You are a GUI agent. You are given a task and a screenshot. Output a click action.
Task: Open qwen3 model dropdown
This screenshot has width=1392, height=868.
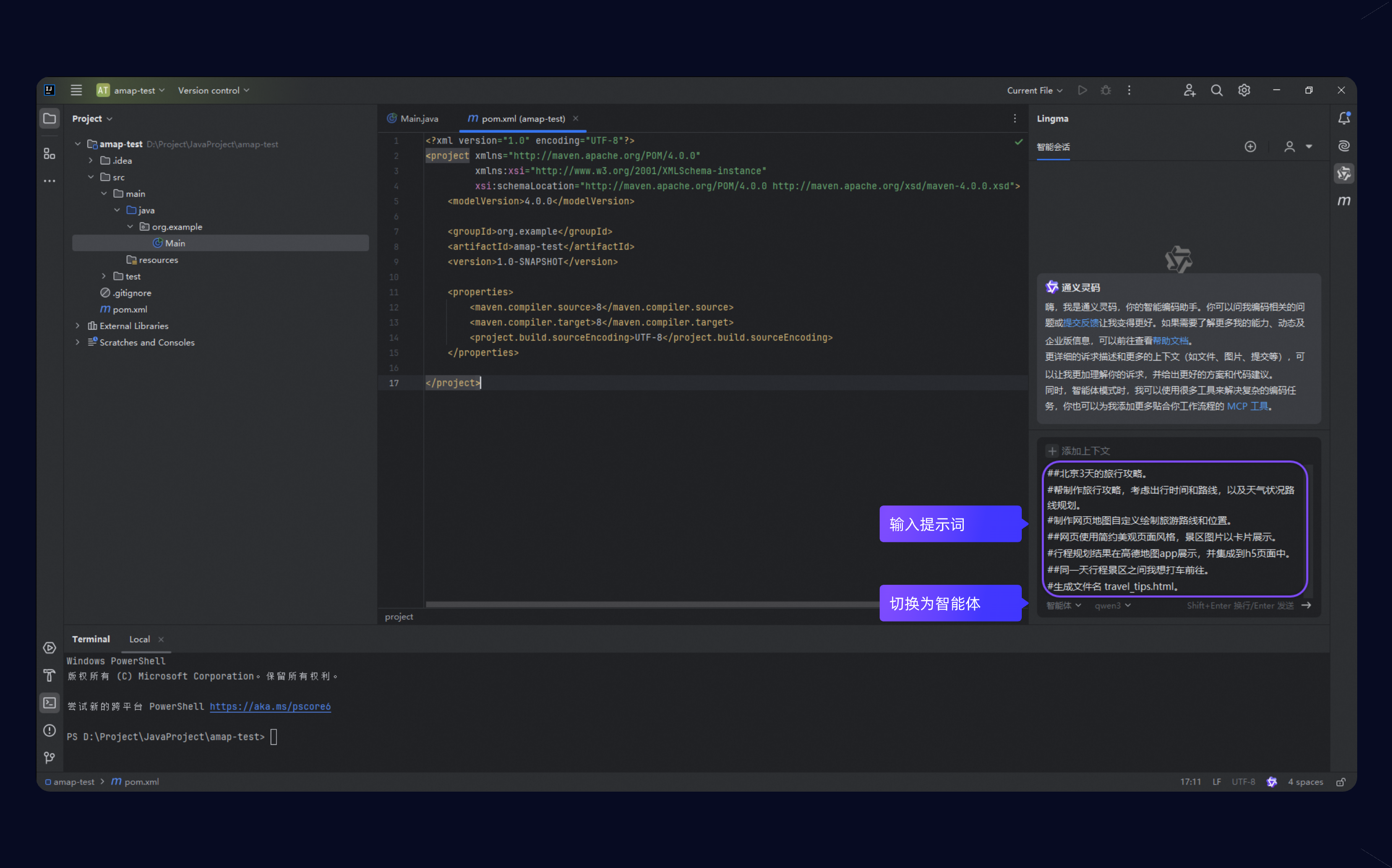tap(1113, 605)
